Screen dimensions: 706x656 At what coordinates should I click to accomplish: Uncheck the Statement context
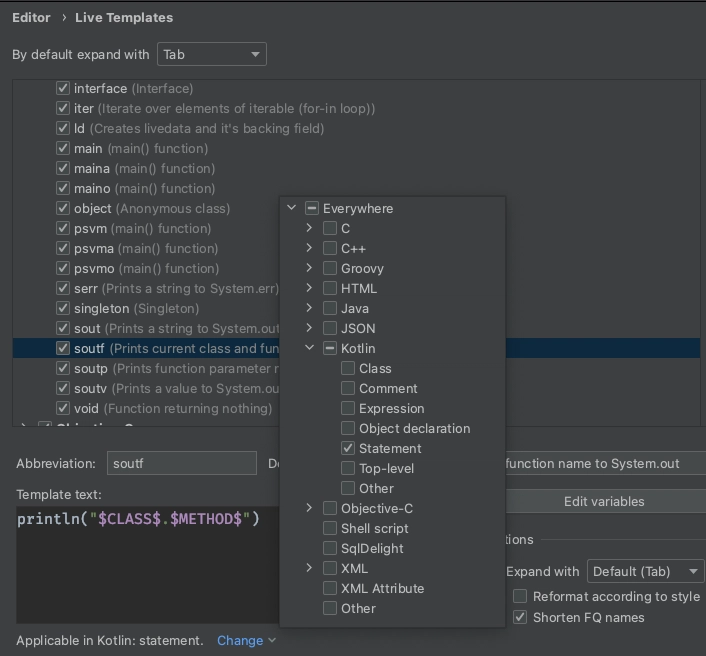(x=348, y=448)
